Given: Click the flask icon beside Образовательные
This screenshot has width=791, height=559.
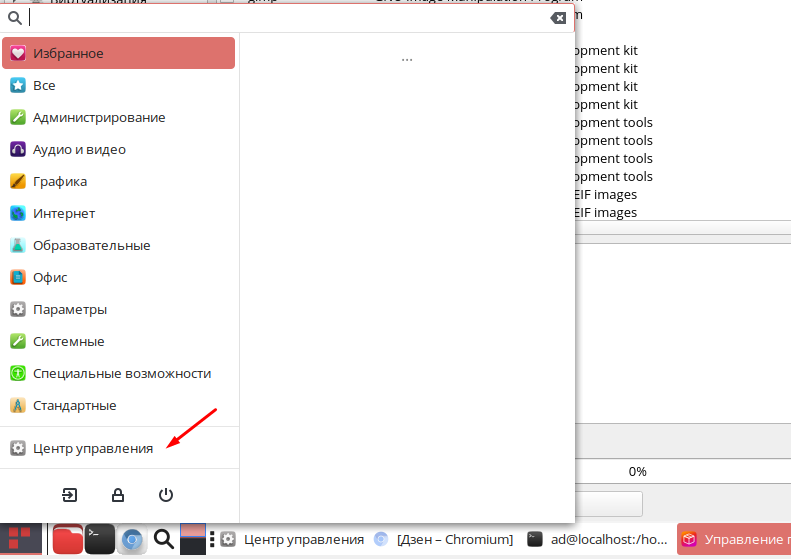Looking at the screenshot, I should [x=18, y=245].
